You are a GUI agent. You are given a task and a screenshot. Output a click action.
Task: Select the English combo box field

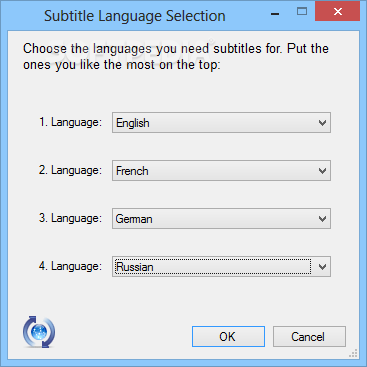(221, 123)
